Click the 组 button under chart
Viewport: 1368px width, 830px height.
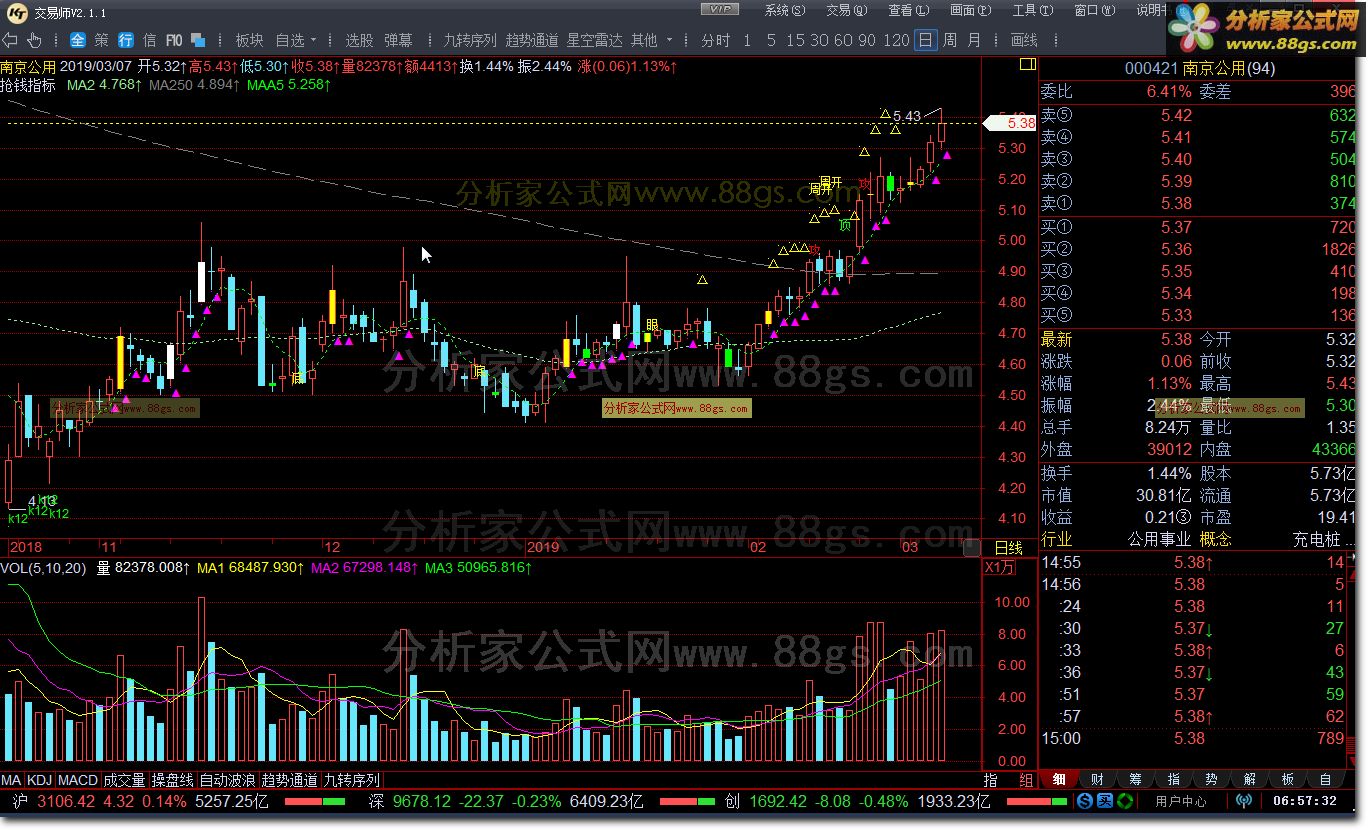click(x=1026, y=780)
